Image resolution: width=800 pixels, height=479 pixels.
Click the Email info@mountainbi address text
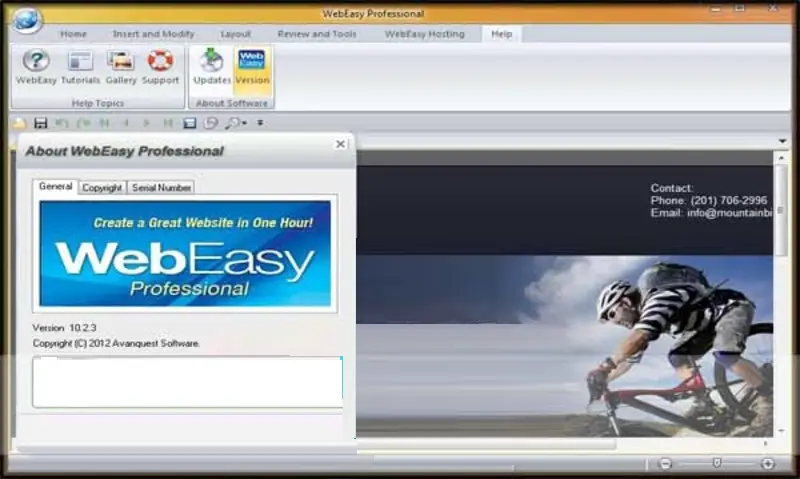click(712, 213)
